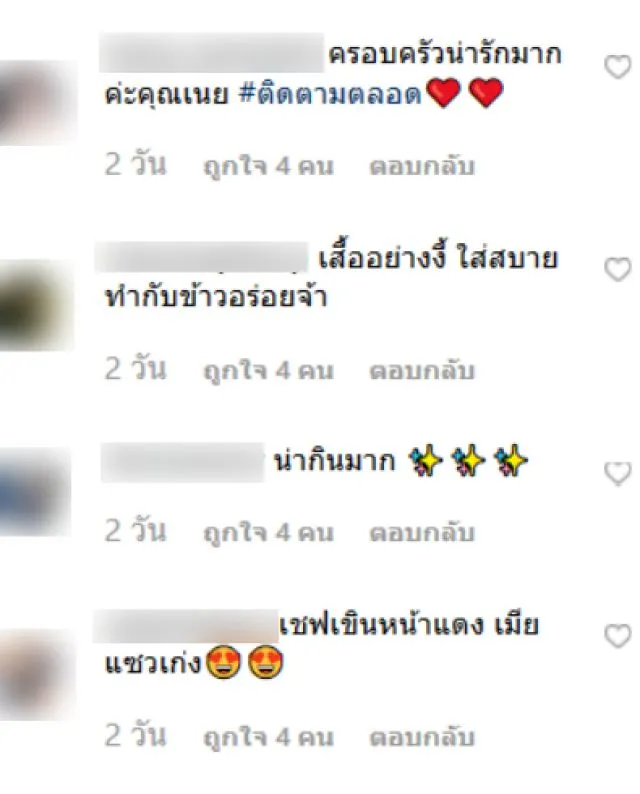Screen dimensions: 640x794
Task: View likes 'ถูกใจ 4 คน' on 'น่ากินมาก' comment
Action: point(268,533)
